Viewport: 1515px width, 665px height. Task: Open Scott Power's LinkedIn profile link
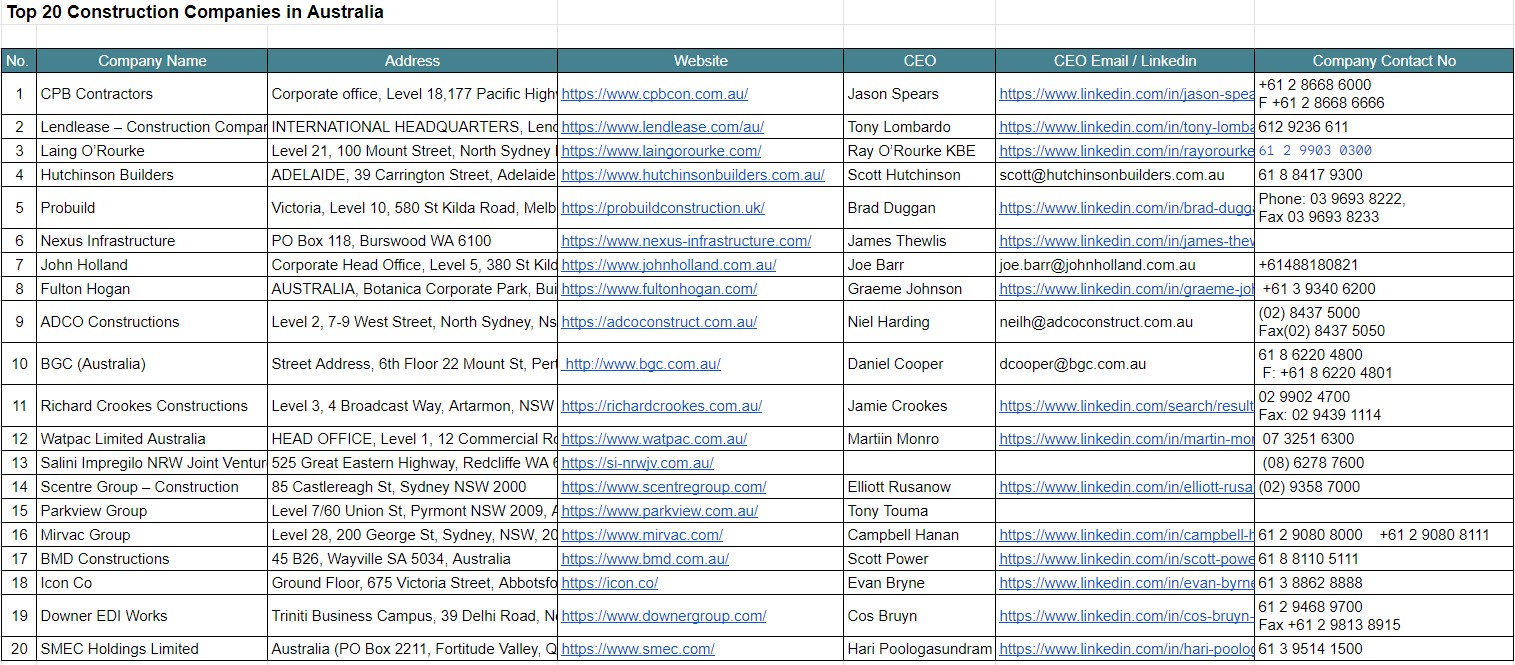(x=1126, y=559)
